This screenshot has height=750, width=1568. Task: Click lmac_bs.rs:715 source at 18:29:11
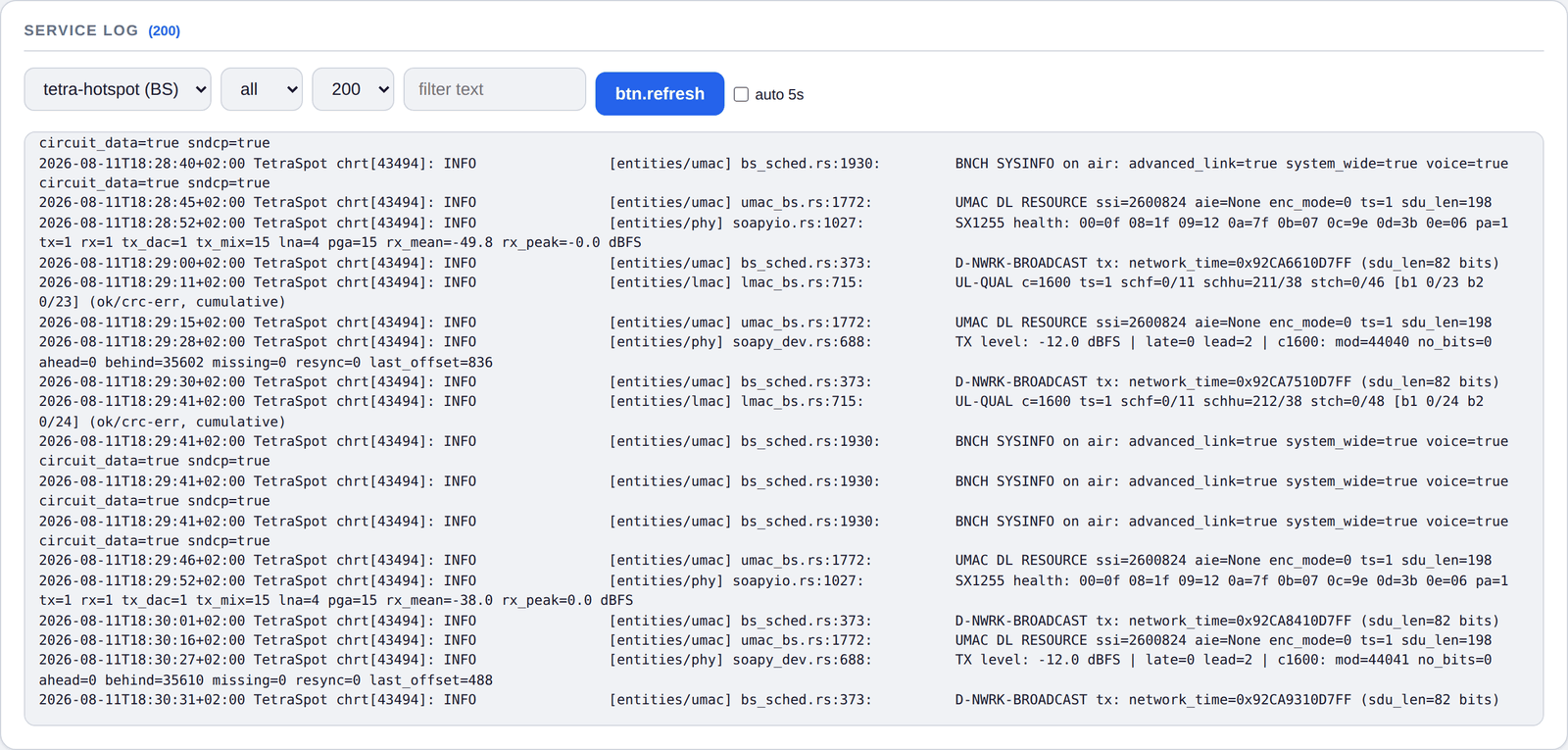[803, 282]
